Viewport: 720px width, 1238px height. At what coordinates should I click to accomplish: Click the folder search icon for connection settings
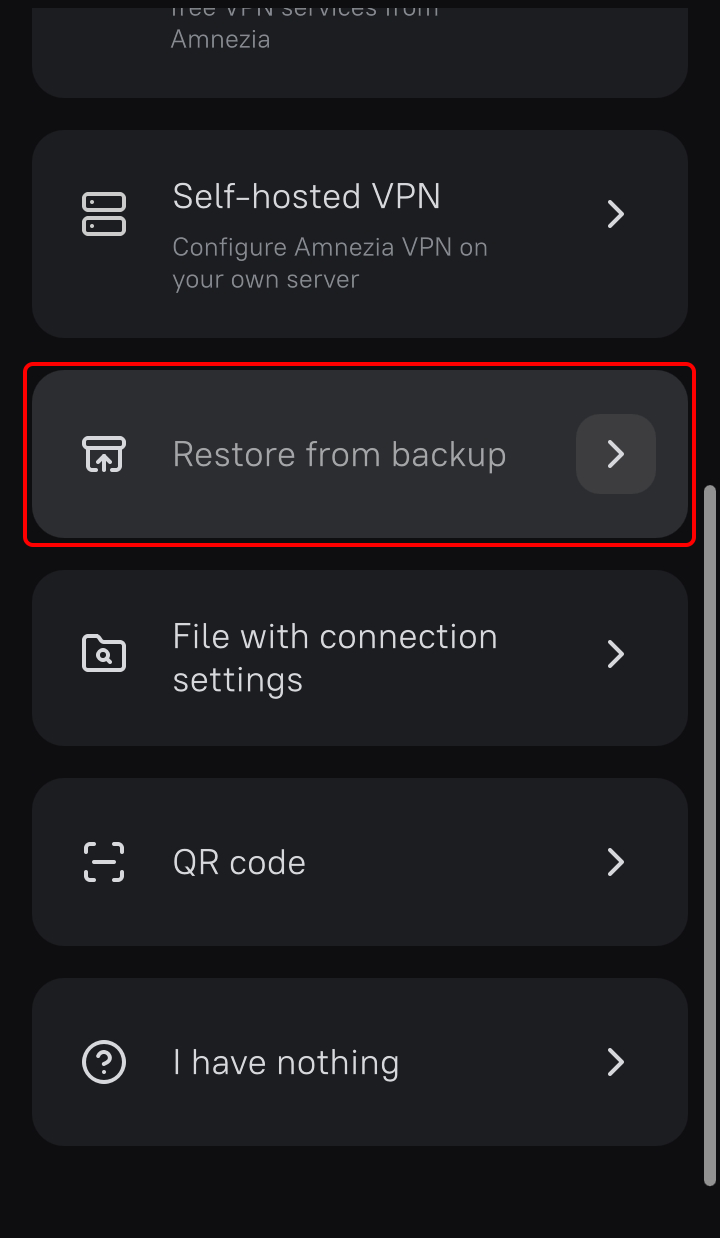(104, 654)
